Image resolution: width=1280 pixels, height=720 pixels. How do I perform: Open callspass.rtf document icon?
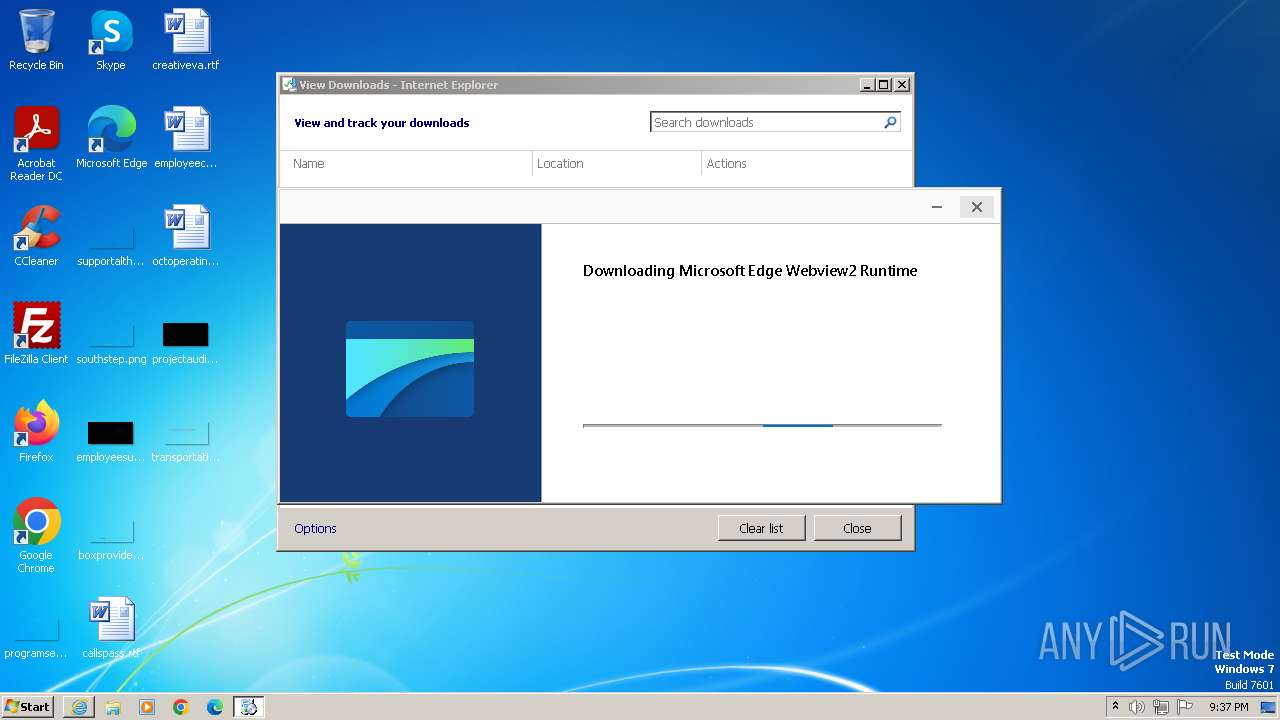click(x=111, y=627)
